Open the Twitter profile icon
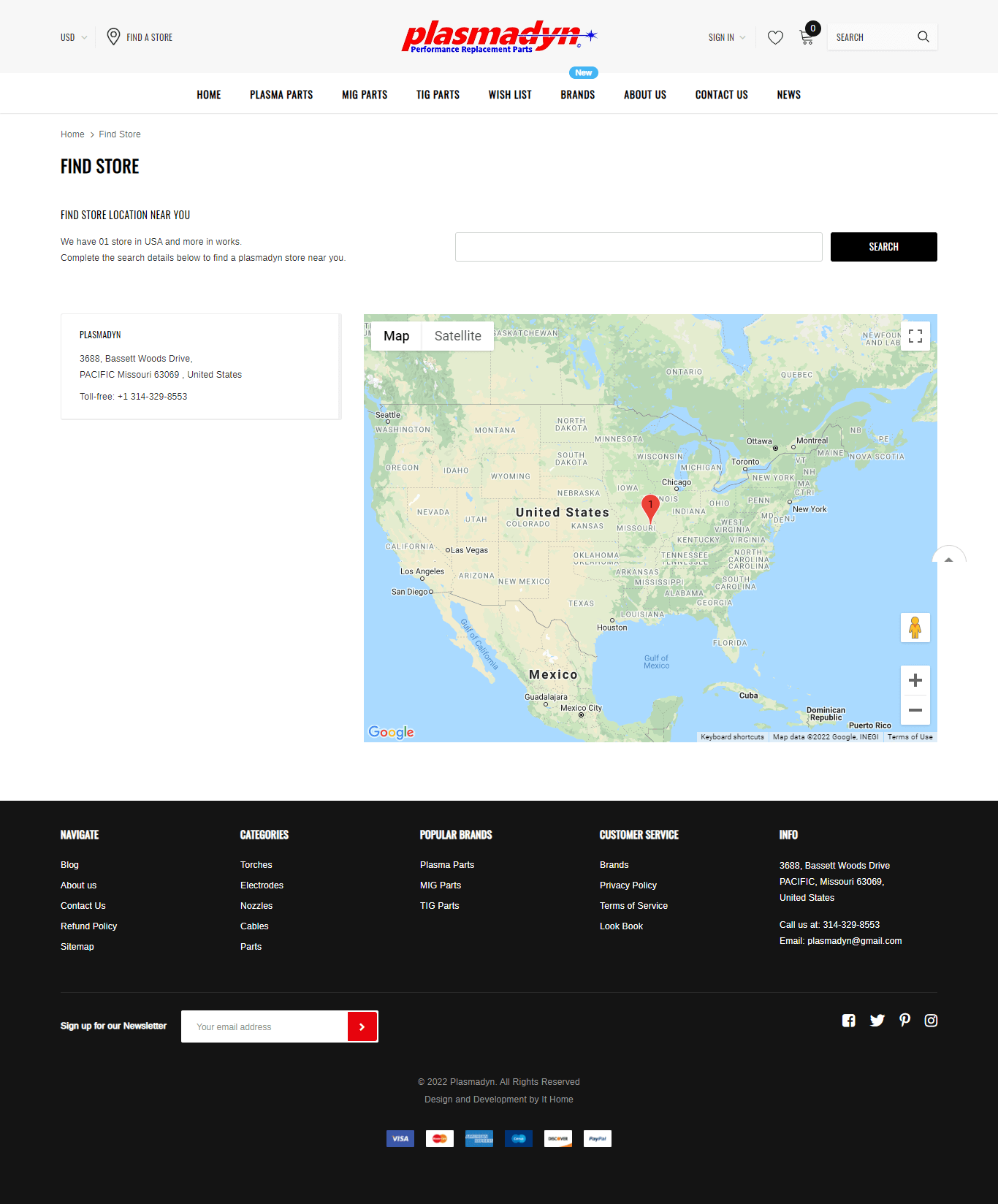998x1204 pixels. point(877,1021)
